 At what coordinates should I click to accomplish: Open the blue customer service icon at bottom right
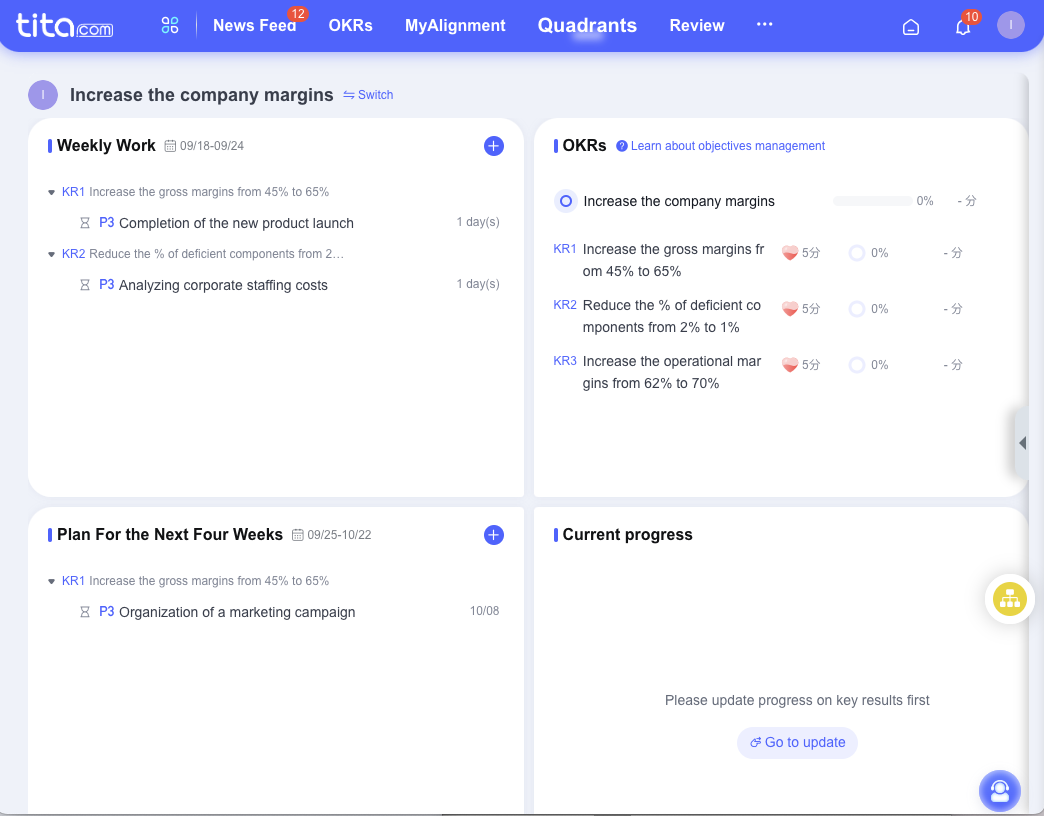(x=999, y=791)
